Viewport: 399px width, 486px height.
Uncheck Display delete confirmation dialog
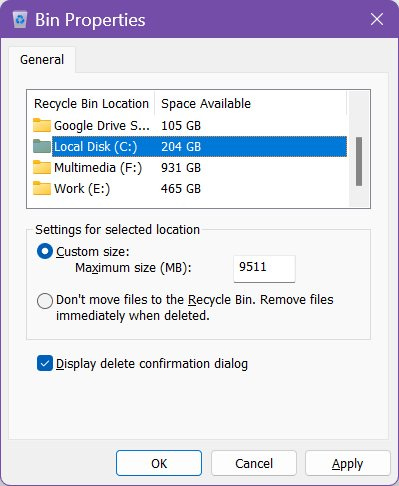coord(45,363)
